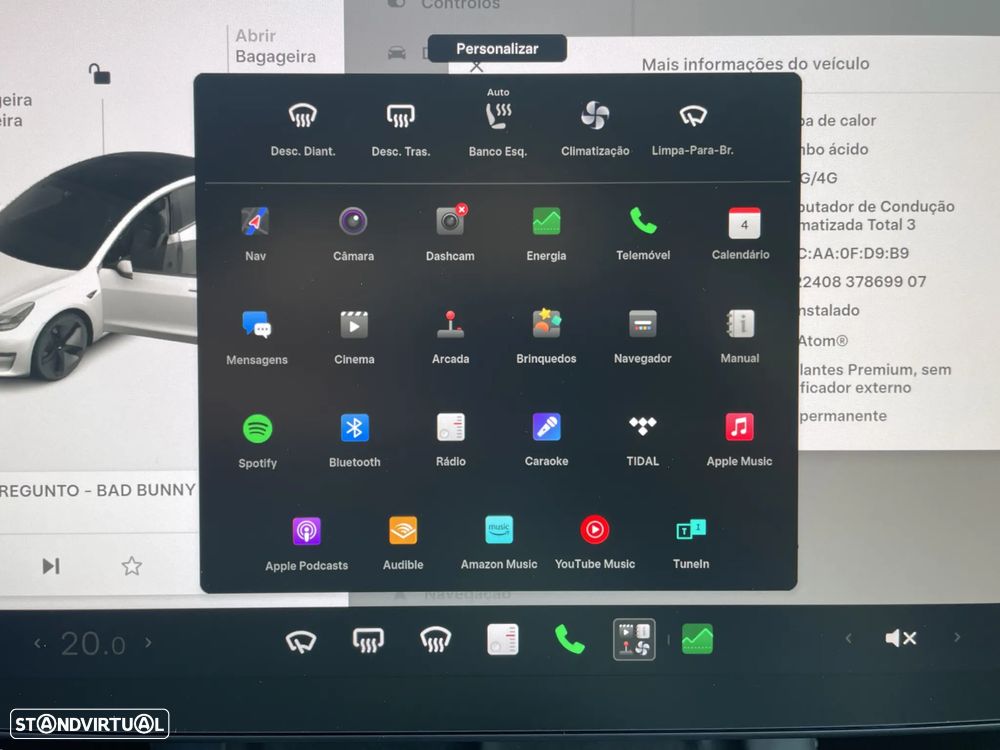Launch TuneIn
The height and width of the screenshot is (750, 1000).
coord(691,542)
